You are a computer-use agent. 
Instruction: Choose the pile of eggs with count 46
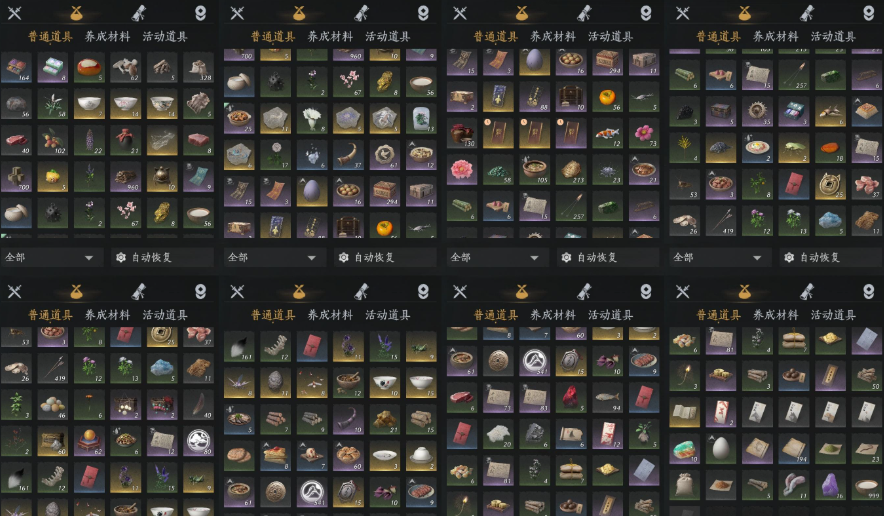point(52,404)
